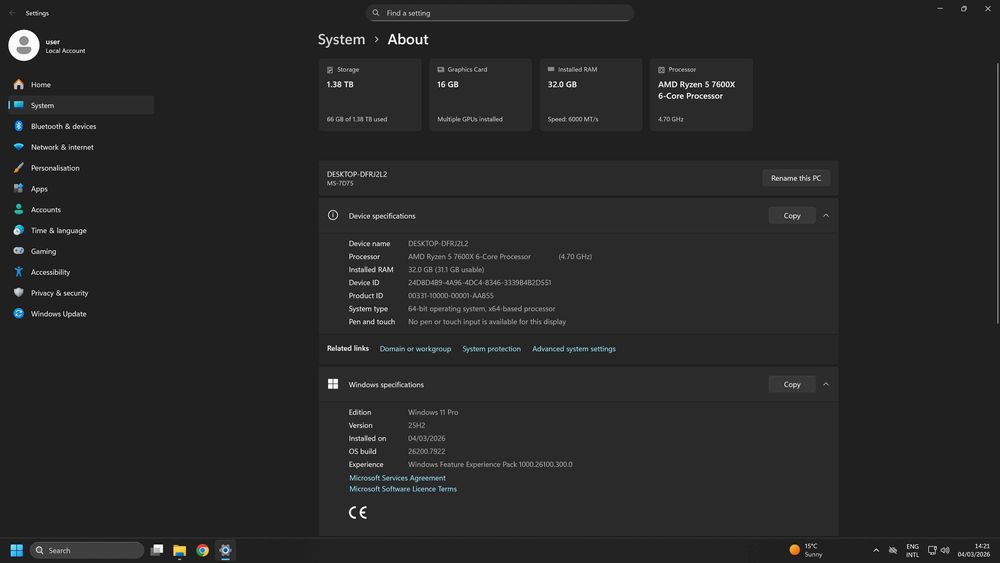Click the Accessibility icon in sidebar
Image resolution: width=1000 pixels, height=563 pixels.
(x=18, y=272)
